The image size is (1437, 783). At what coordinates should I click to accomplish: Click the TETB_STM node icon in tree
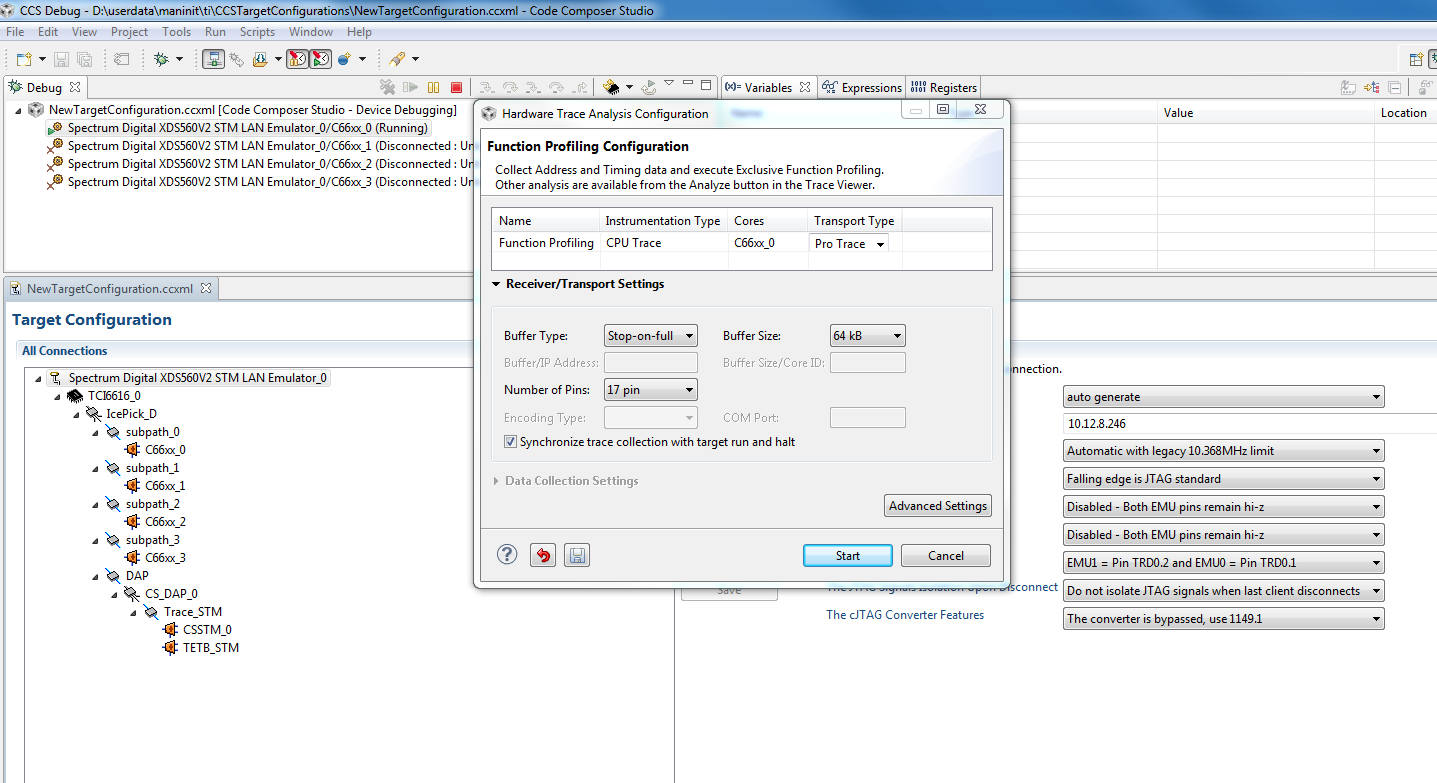coord(172,648)
